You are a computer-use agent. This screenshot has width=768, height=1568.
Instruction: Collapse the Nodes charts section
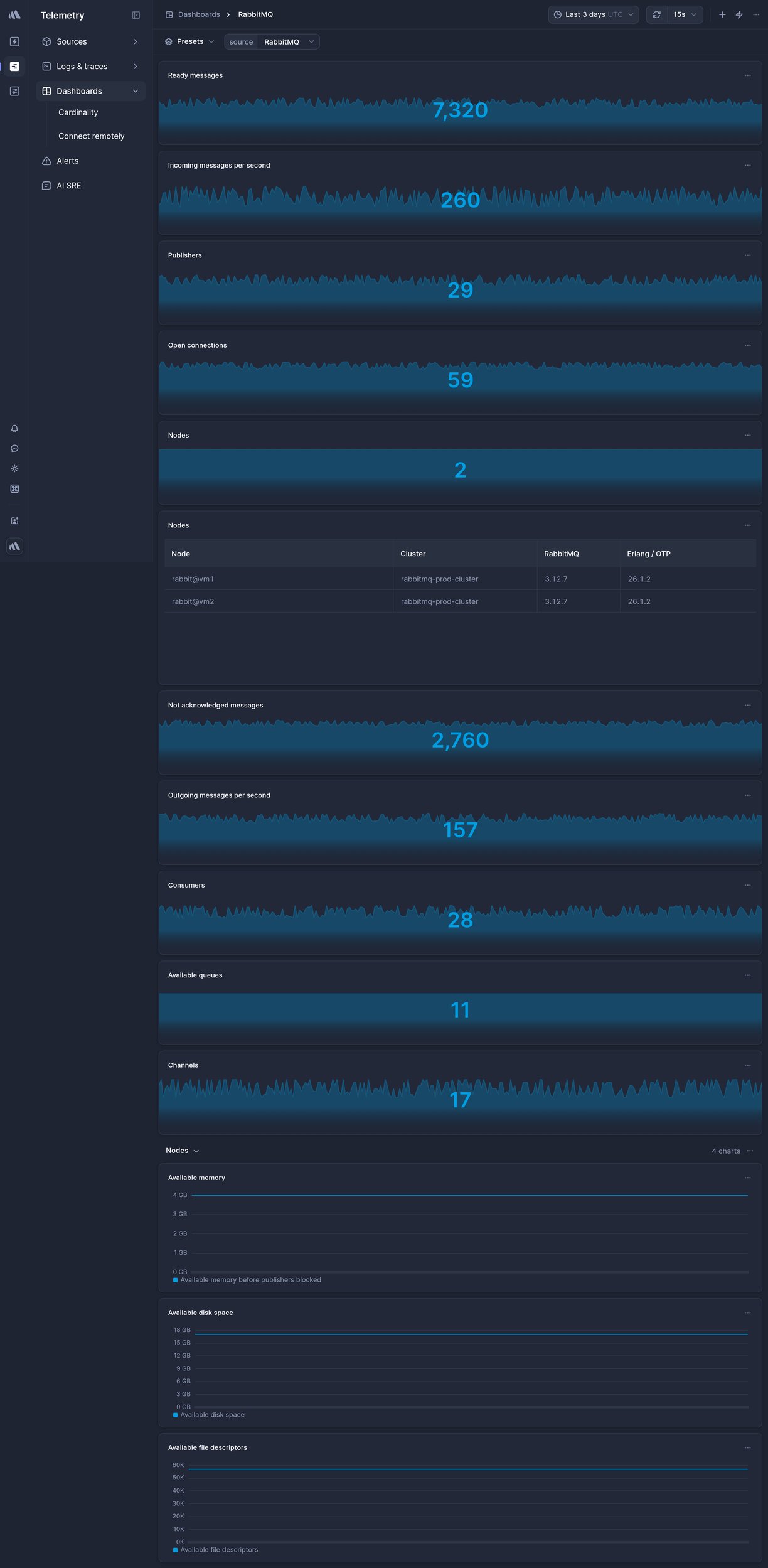tap(182, 1151)
